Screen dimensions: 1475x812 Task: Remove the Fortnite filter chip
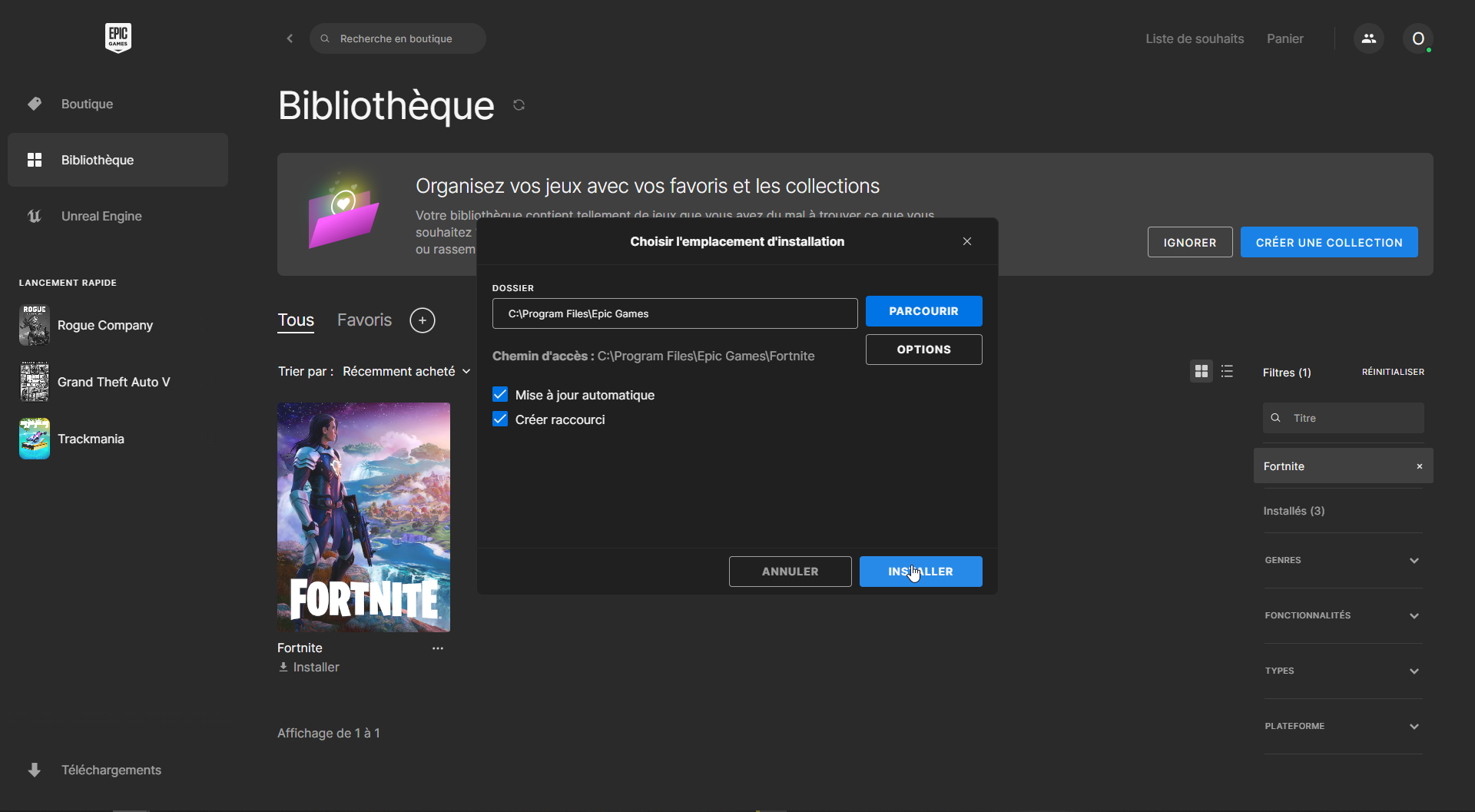[1420, 466]
